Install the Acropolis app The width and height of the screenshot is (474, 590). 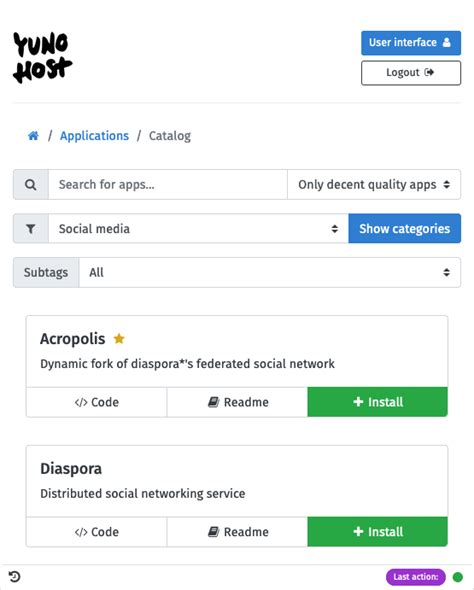[x=377, y=402]
